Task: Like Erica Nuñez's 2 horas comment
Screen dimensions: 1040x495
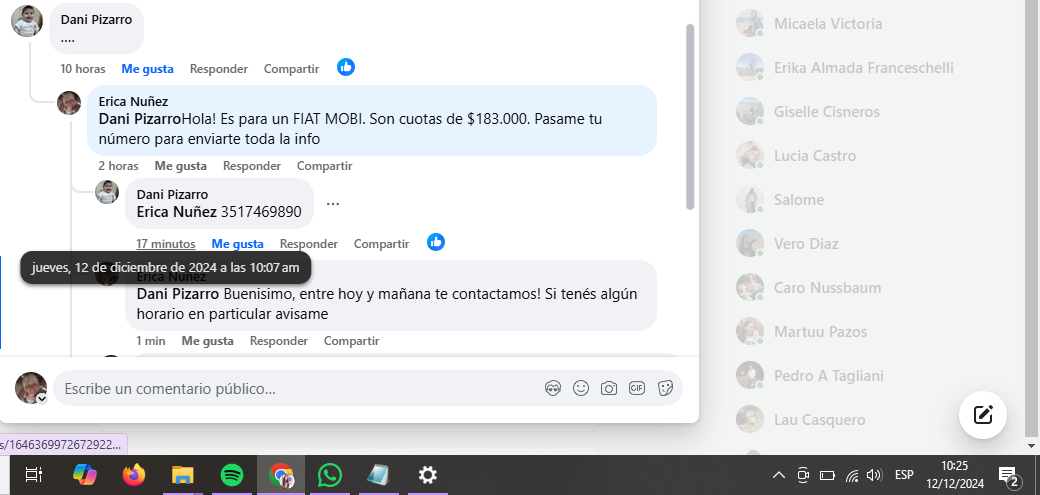Action: (180, 166)
